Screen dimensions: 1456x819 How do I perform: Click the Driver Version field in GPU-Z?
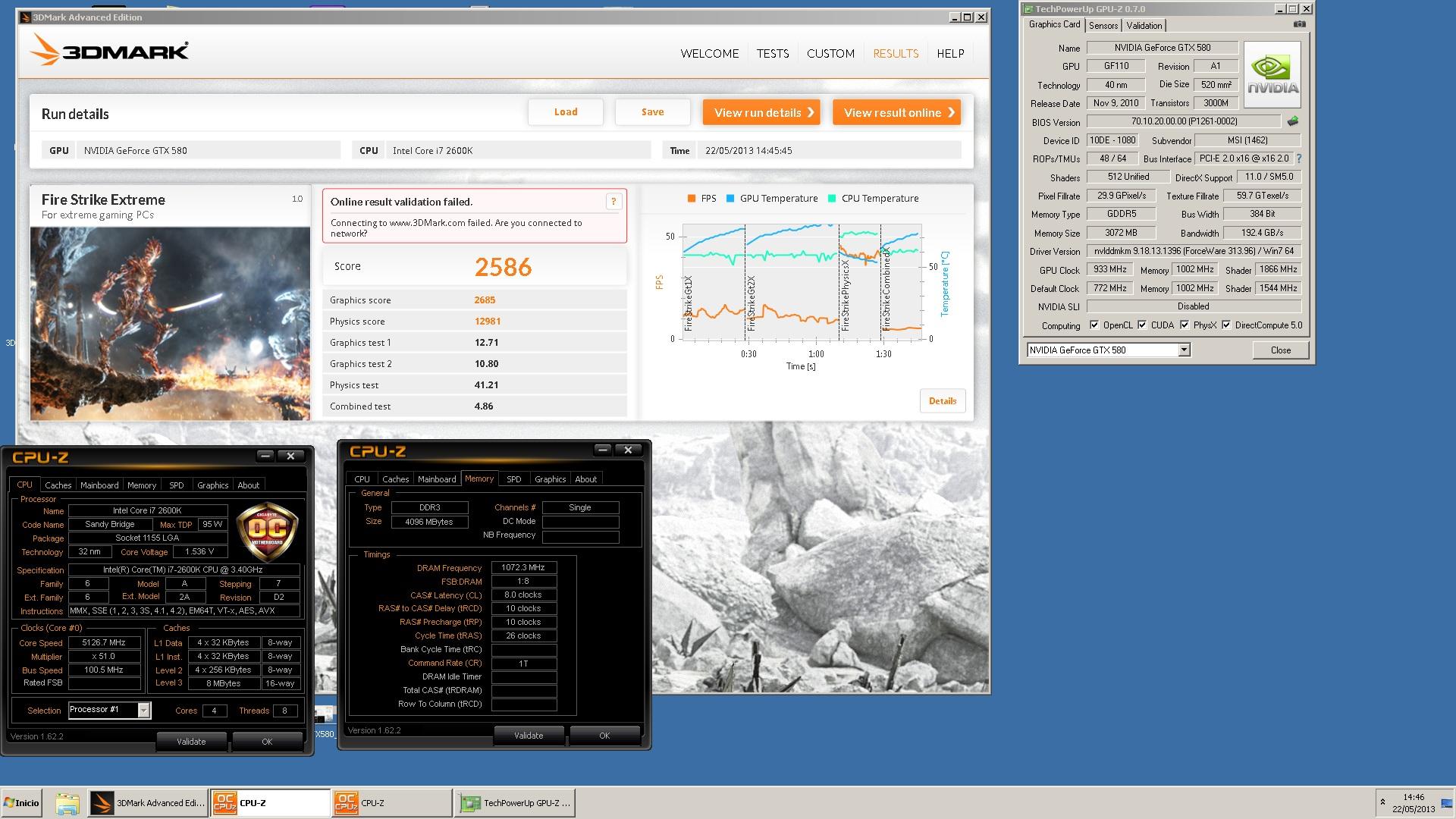pos(1194,251)
